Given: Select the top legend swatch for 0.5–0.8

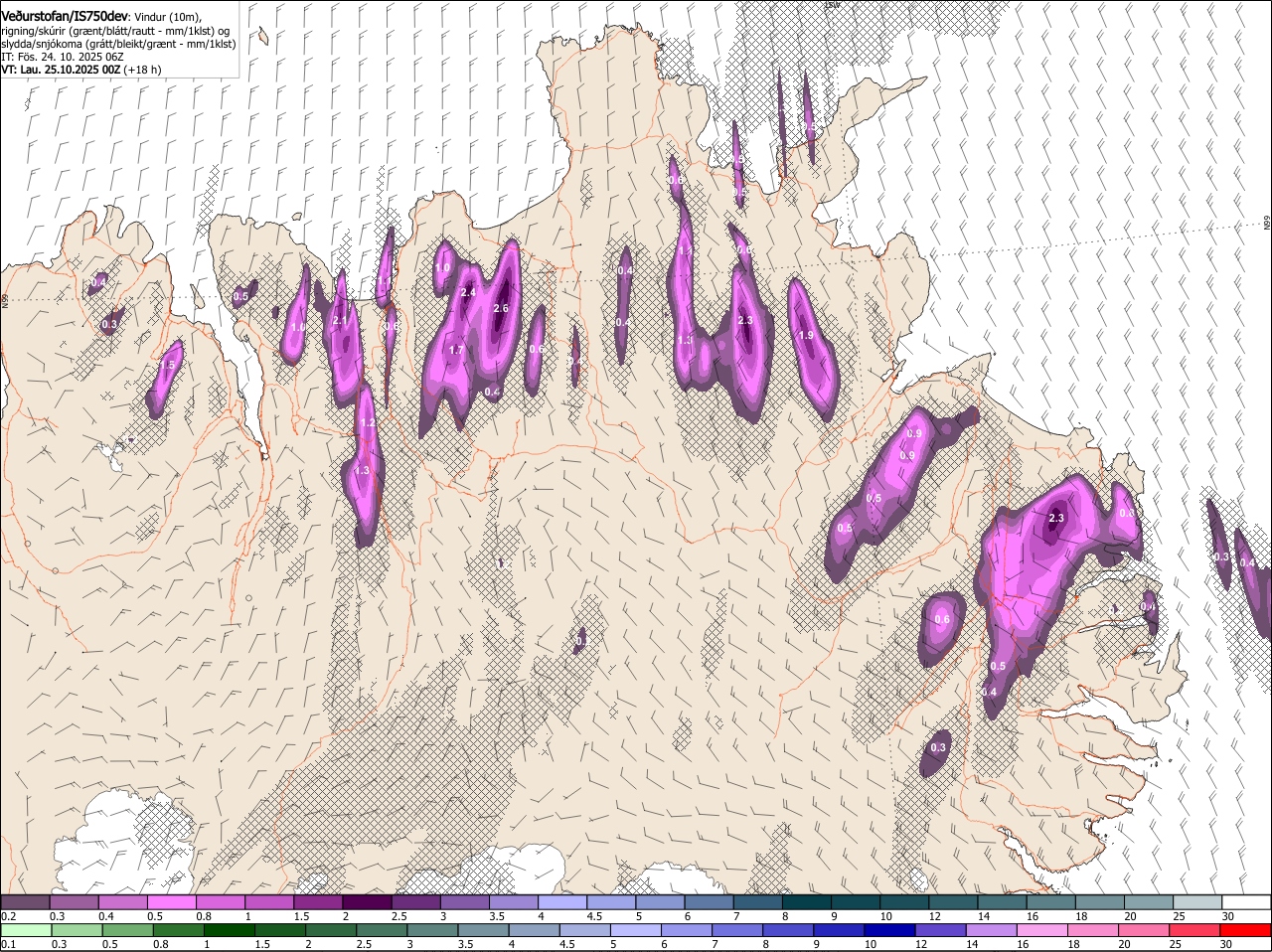Looking at the screenshot, I should [x=172, y=901].
